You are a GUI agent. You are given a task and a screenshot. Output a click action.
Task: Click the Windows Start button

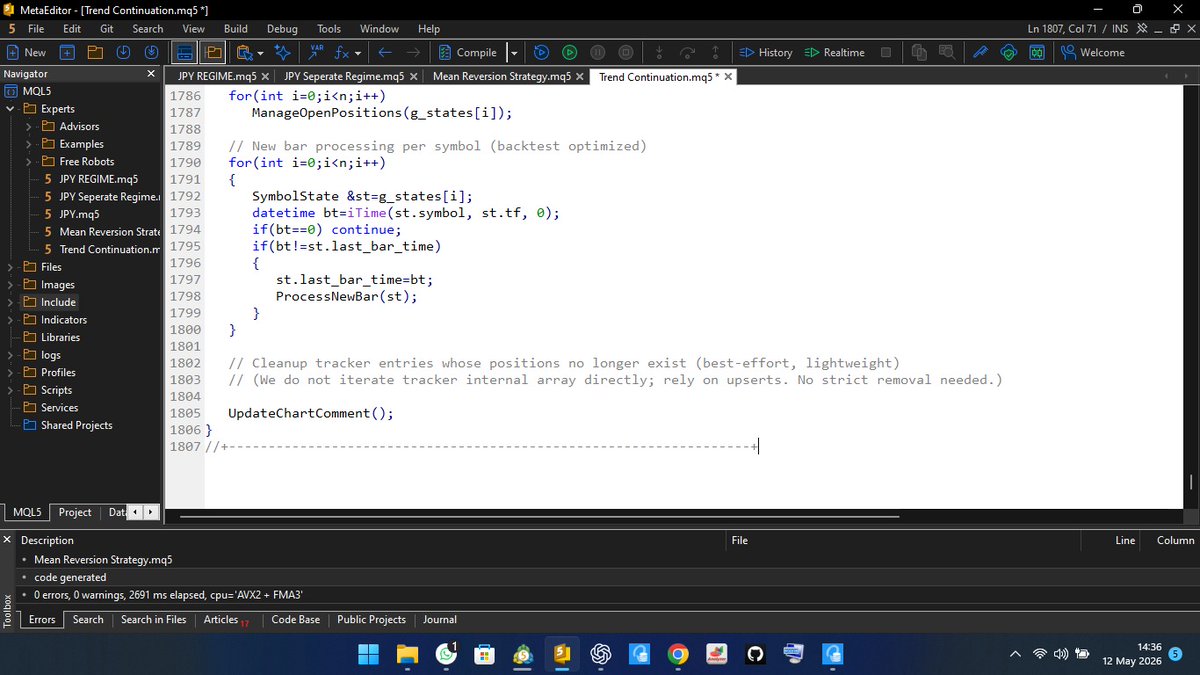click(x=369, y=654)
